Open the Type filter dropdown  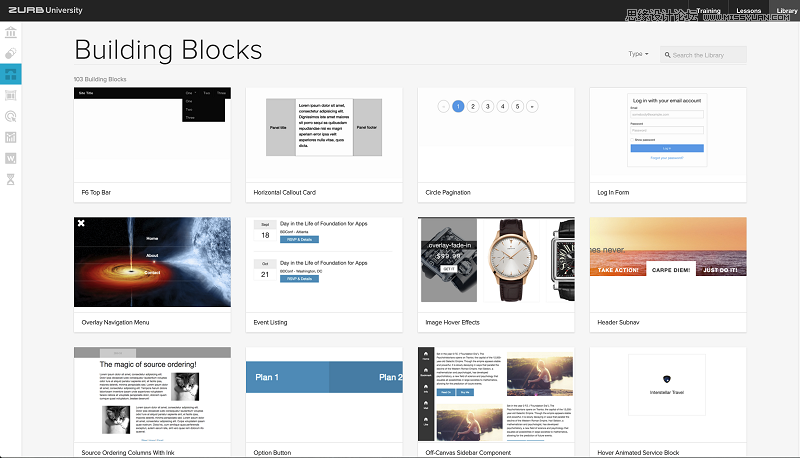click(638, 54)
